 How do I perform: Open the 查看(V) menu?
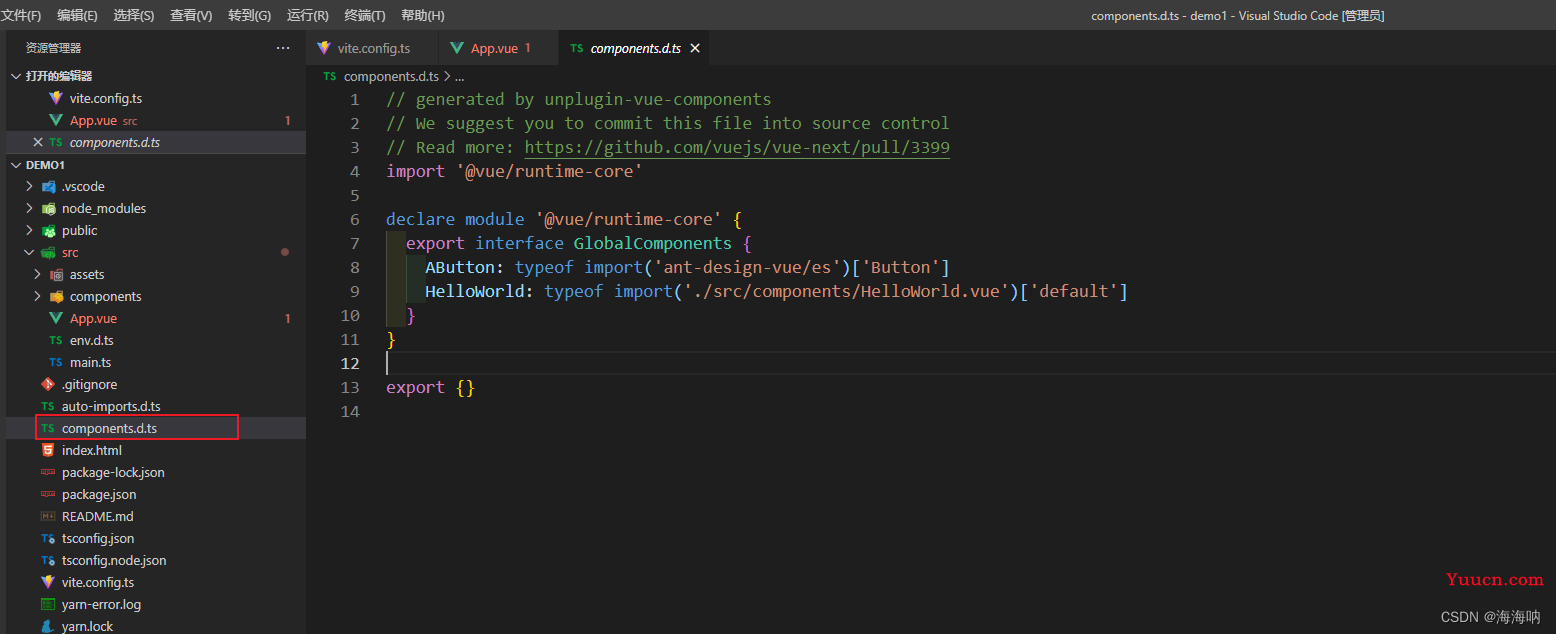coord(191,15)
